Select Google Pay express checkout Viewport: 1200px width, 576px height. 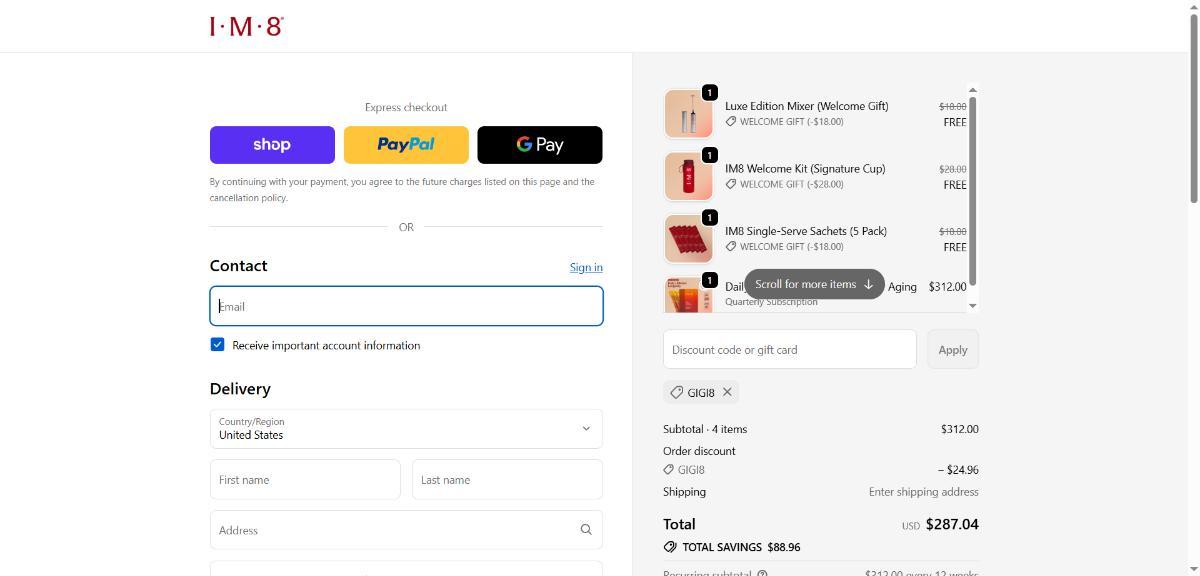click(540, 145)
